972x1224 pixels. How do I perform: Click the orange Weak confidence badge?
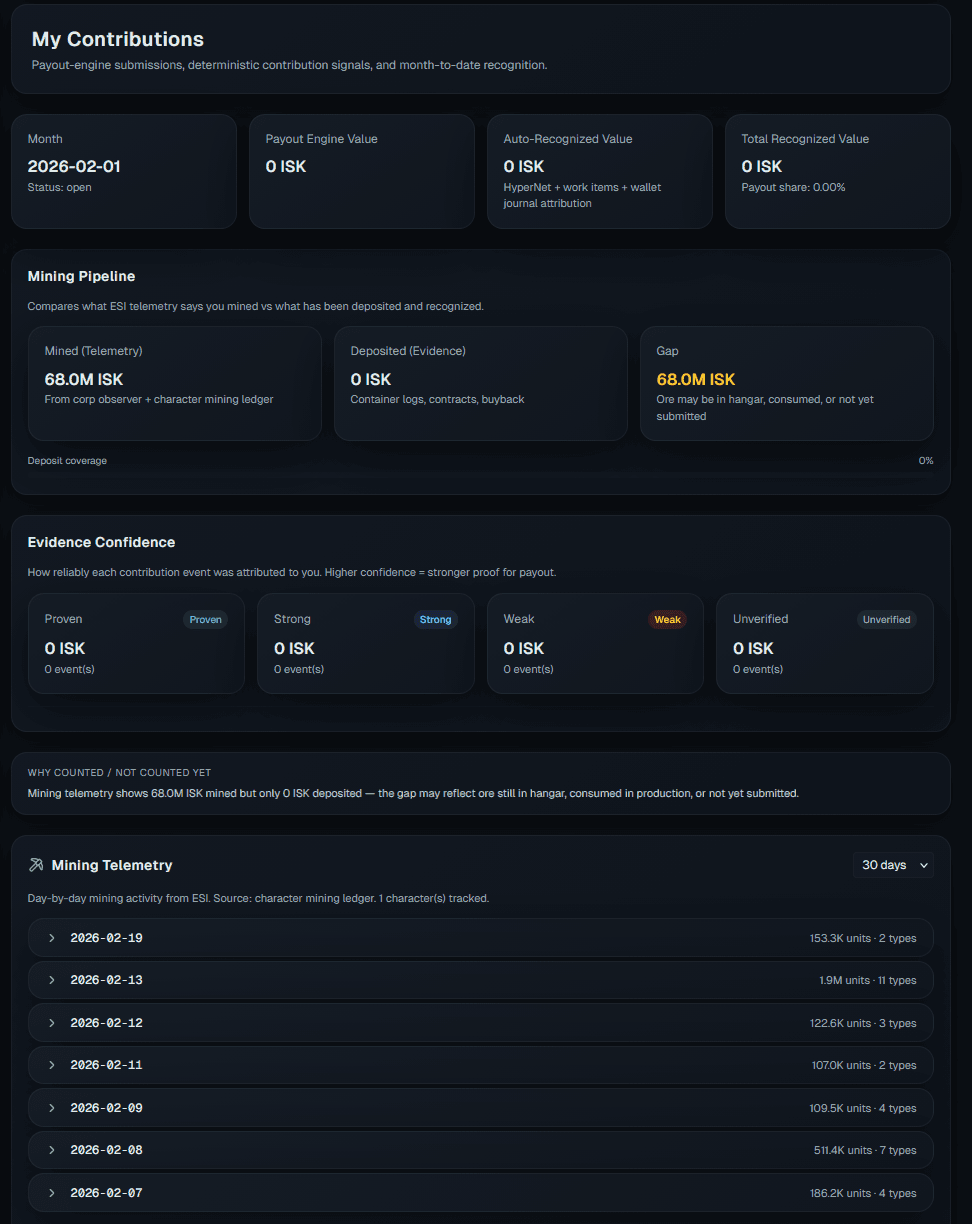pos(667,619)
